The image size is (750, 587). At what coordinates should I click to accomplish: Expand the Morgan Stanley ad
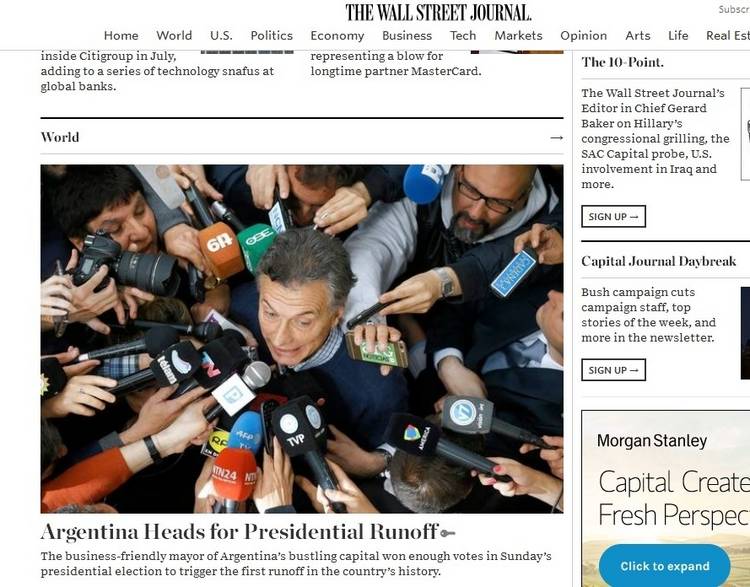pyautogui.click(x=664, y=566)
